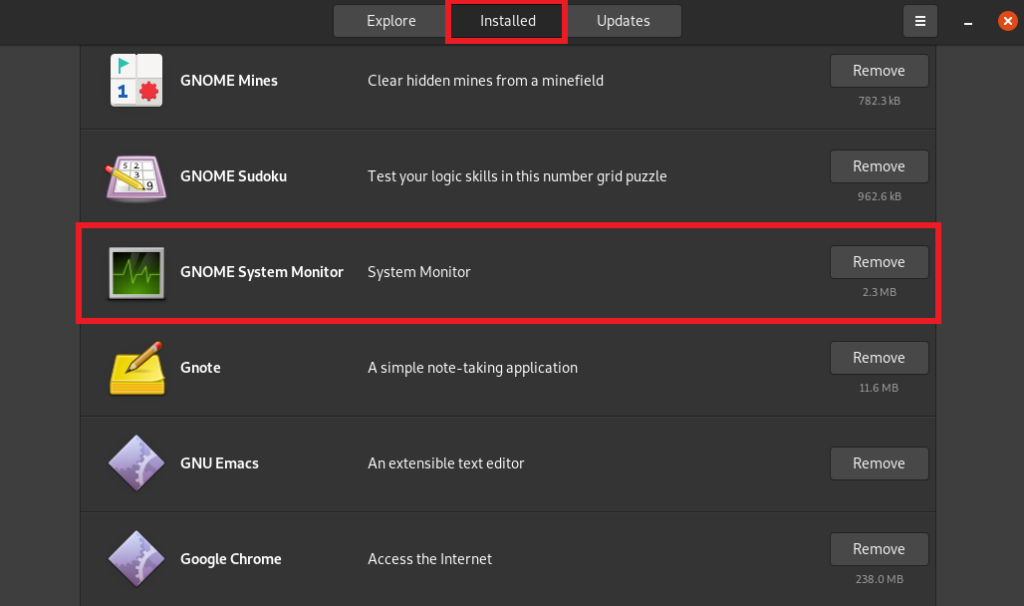Click the 782.3 kB size label

point(879,101)
